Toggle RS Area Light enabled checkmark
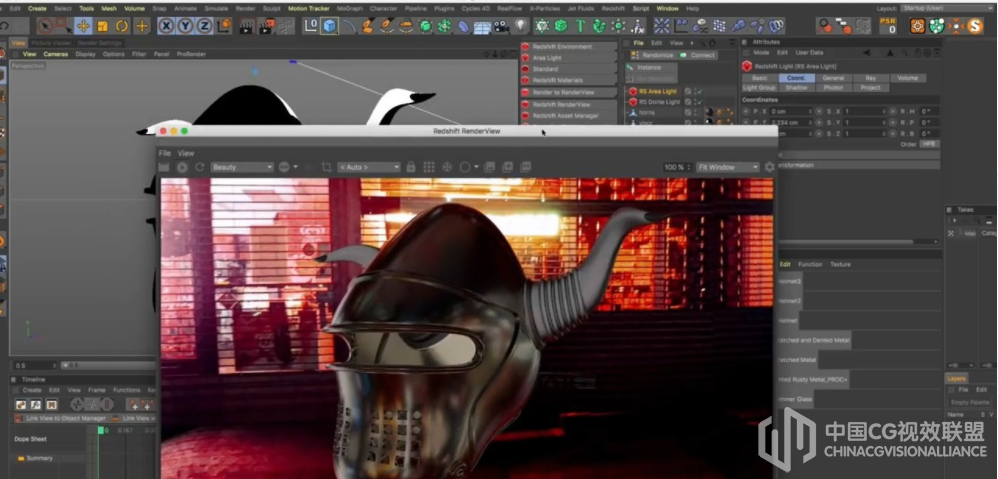Viewport: 998px width, 479px height. (699, 92)
